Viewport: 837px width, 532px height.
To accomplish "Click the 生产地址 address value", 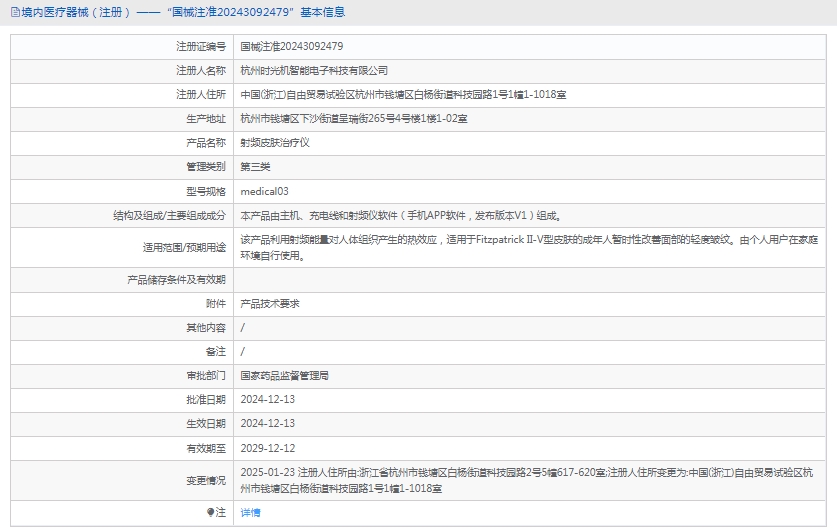I will pyautogui.click(x=354, y=118).
